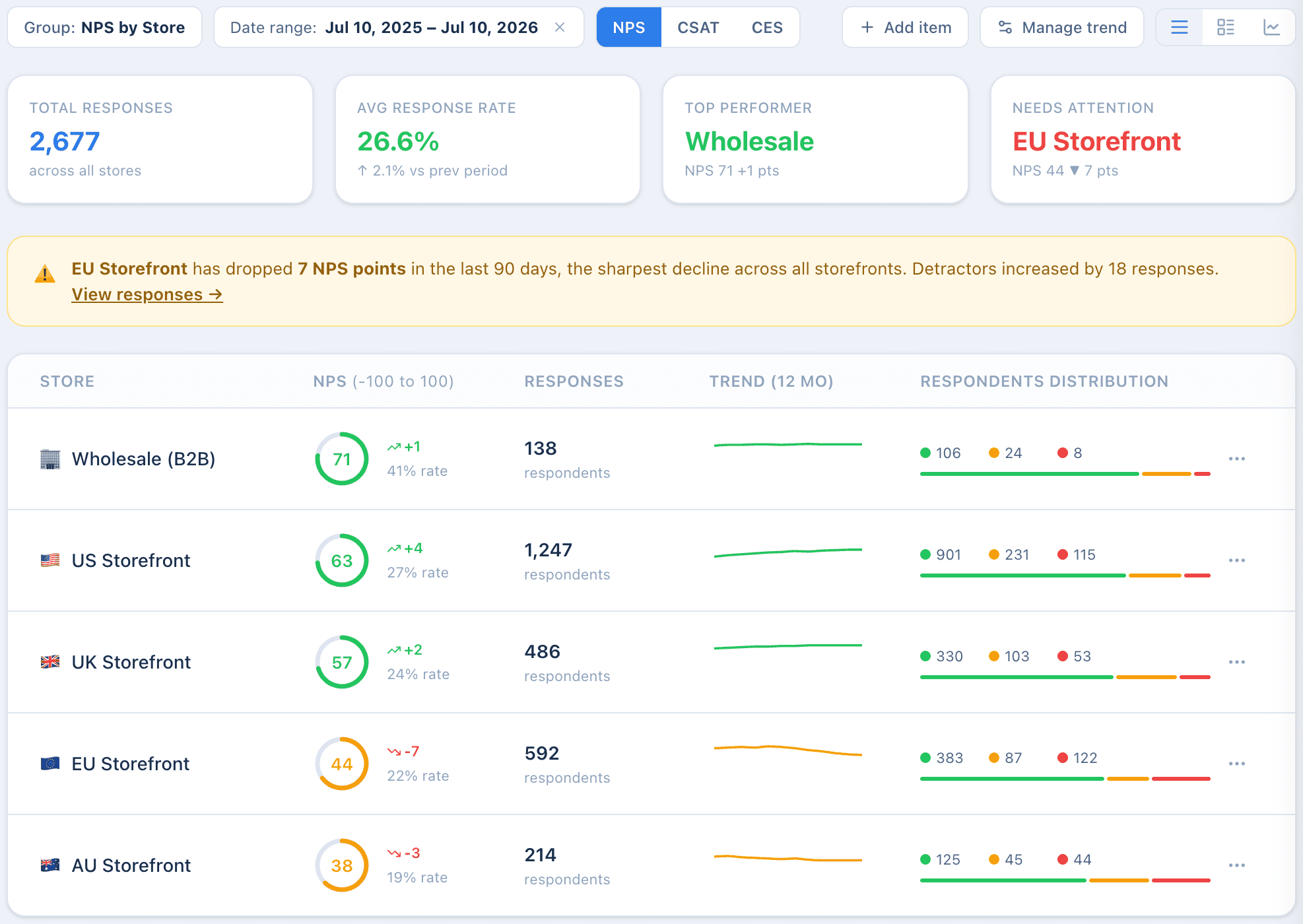The height and width of the screenshot is (924, 1303).
Task: Click the Wholesale building icon
Action: (50, 459)
